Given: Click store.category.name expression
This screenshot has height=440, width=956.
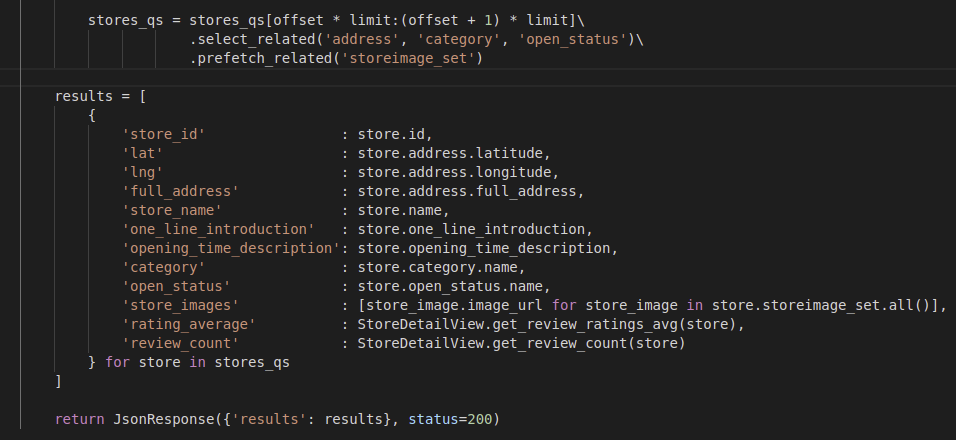Looking at the screenshot, I should pyautogui.click(x=437, y=268).
